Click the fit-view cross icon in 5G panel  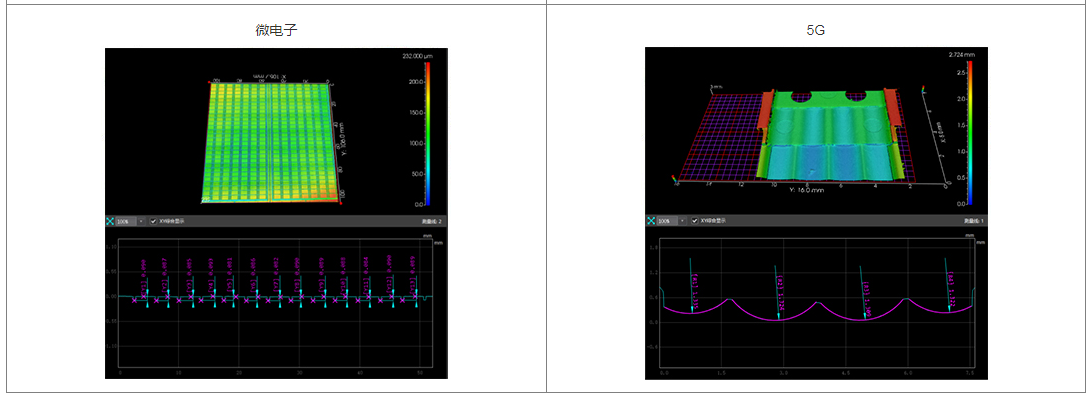click(651, 220)
